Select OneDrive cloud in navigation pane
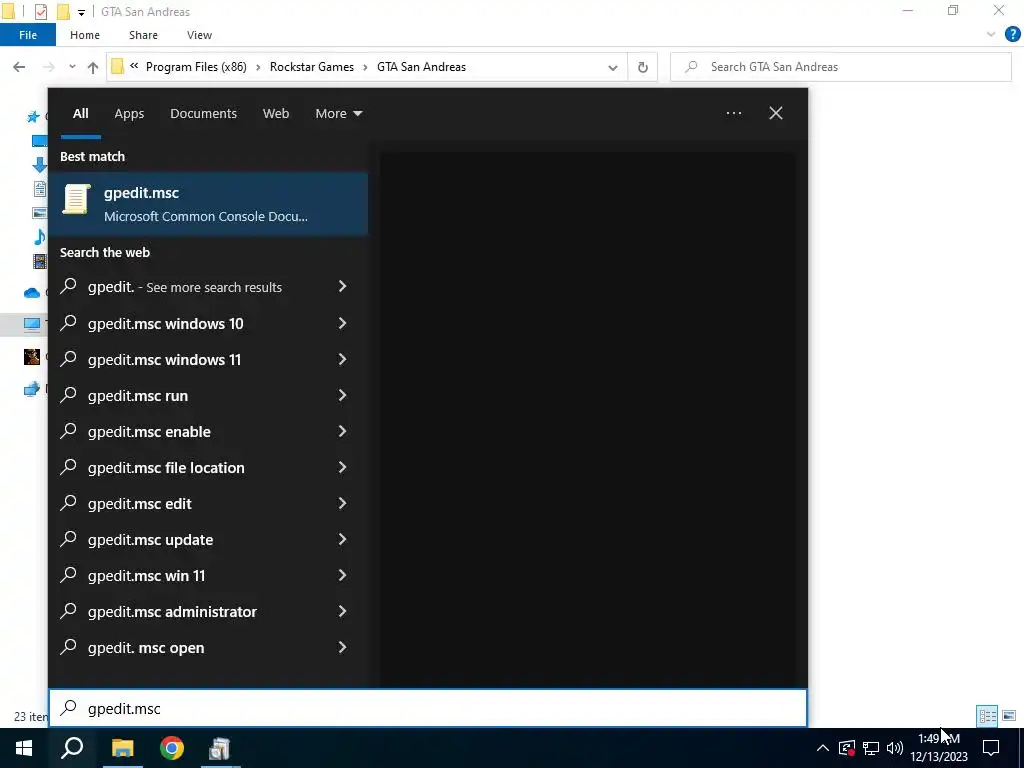 point(32,293)
